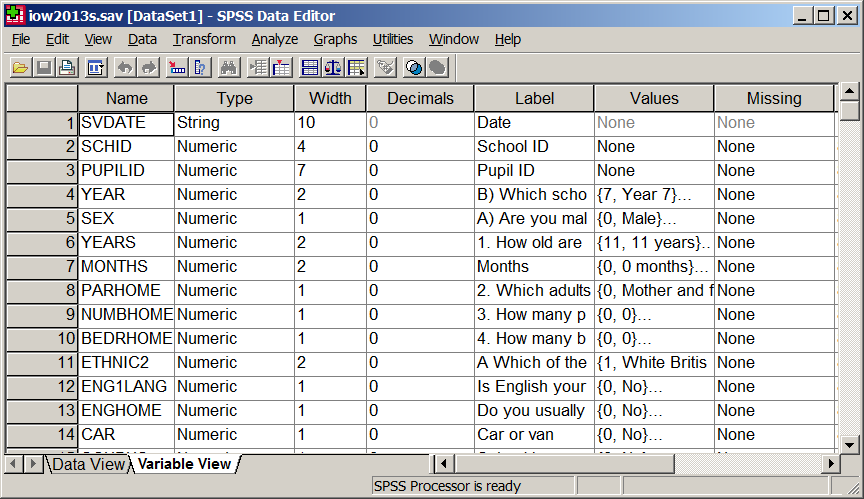Open the Edit menu
The height and width of the screenshot is (499, 864).
[57, 40]
